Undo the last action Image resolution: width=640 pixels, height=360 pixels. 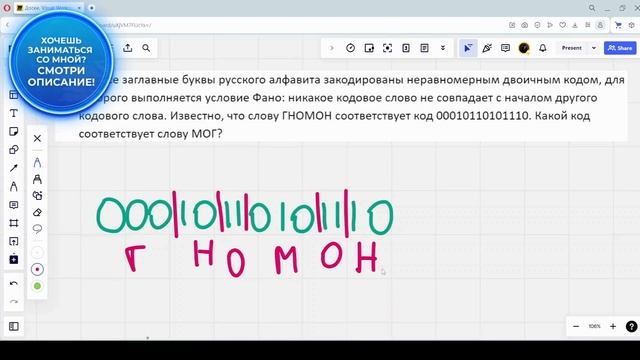point(13,284)
